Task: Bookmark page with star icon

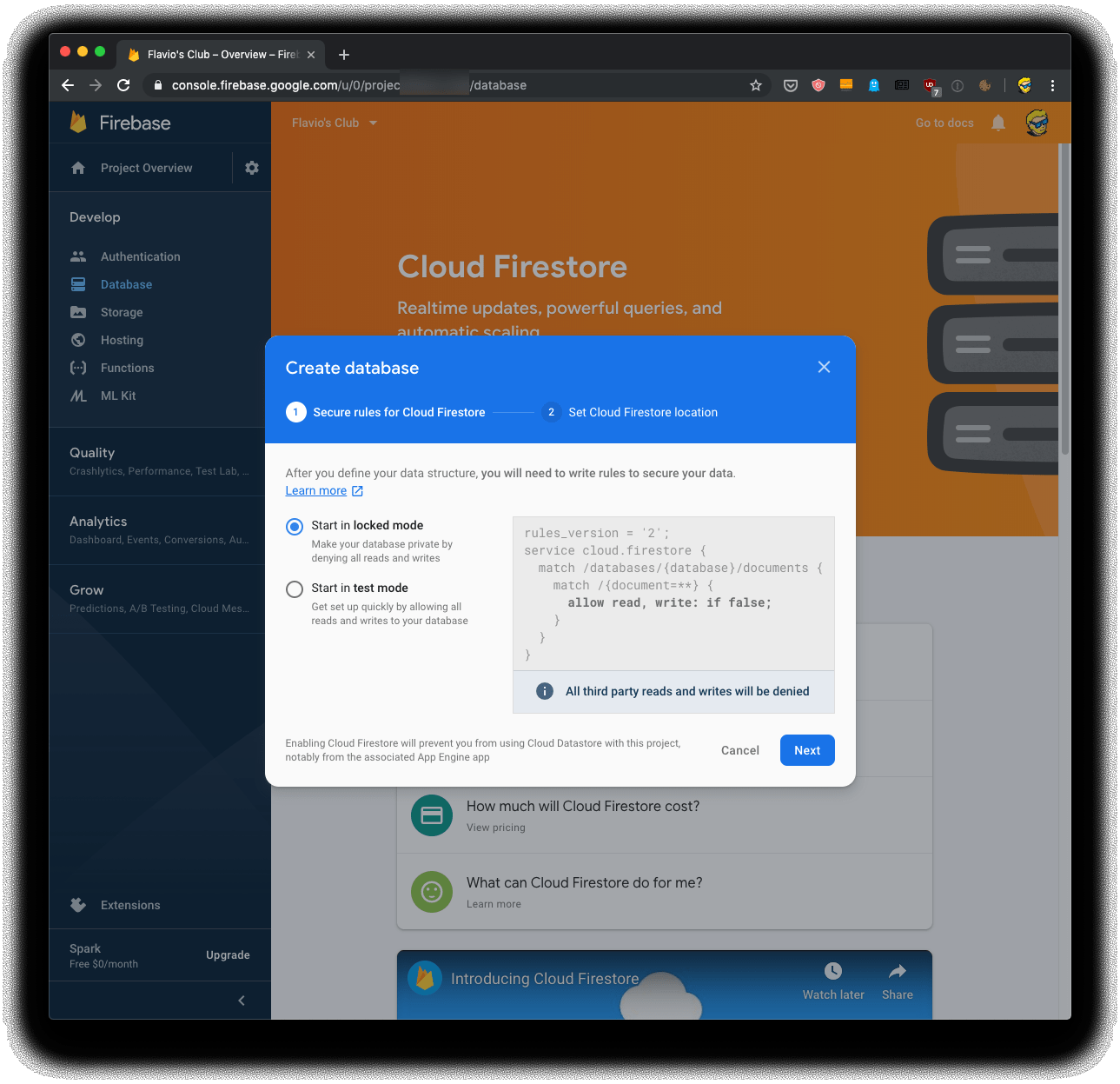Action: (756, 85)
